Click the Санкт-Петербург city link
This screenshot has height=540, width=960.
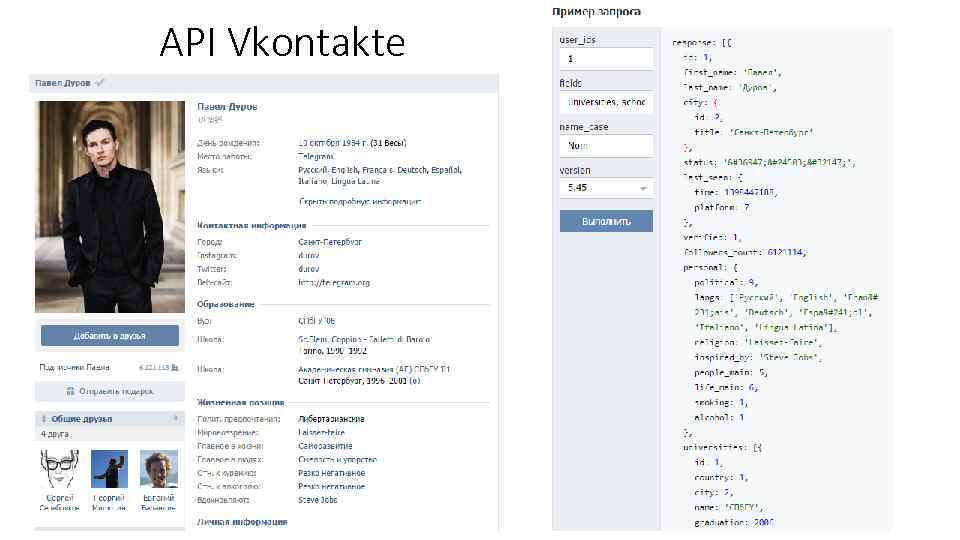[330, 242]
